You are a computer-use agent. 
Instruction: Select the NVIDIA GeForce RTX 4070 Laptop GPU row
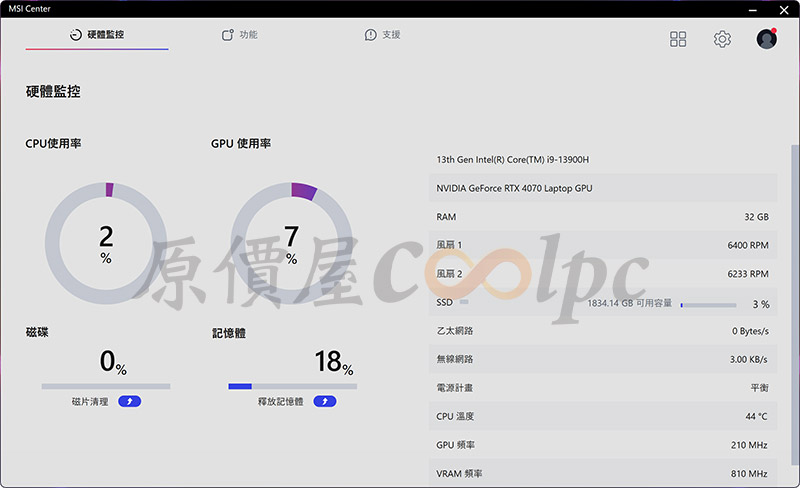pyautogui.click(x=603, y=188)
